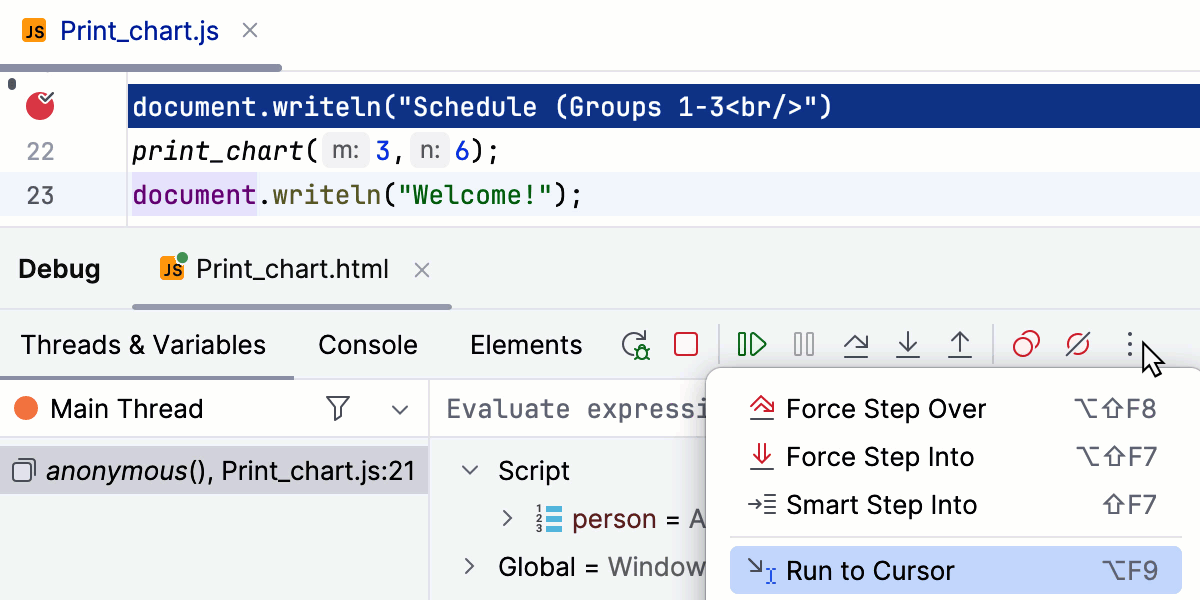
Task: Step into the function call
Action: 907,344
